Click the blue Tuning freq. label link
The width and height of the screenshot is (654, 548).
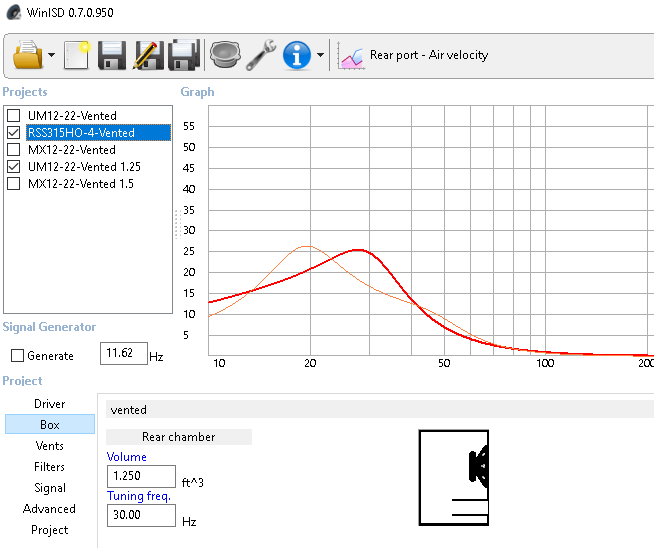click(139, 496)
